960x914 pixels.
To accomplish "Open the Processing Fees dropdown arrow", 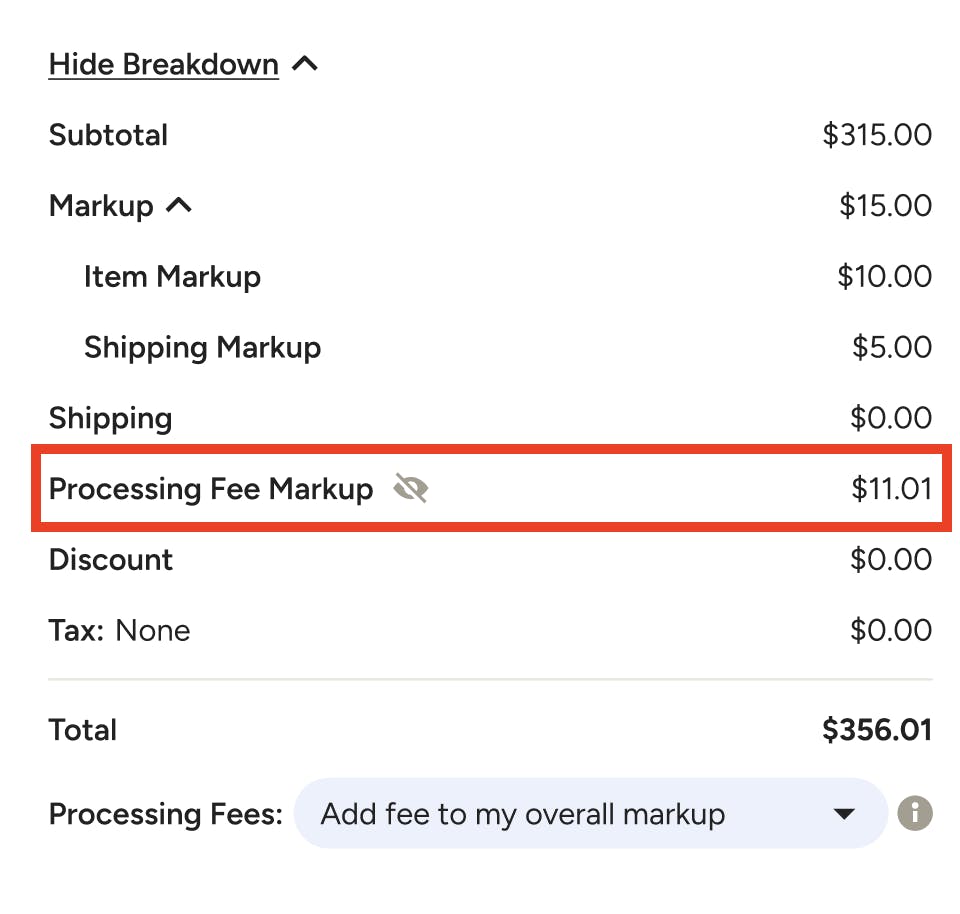I will (843, 813).
